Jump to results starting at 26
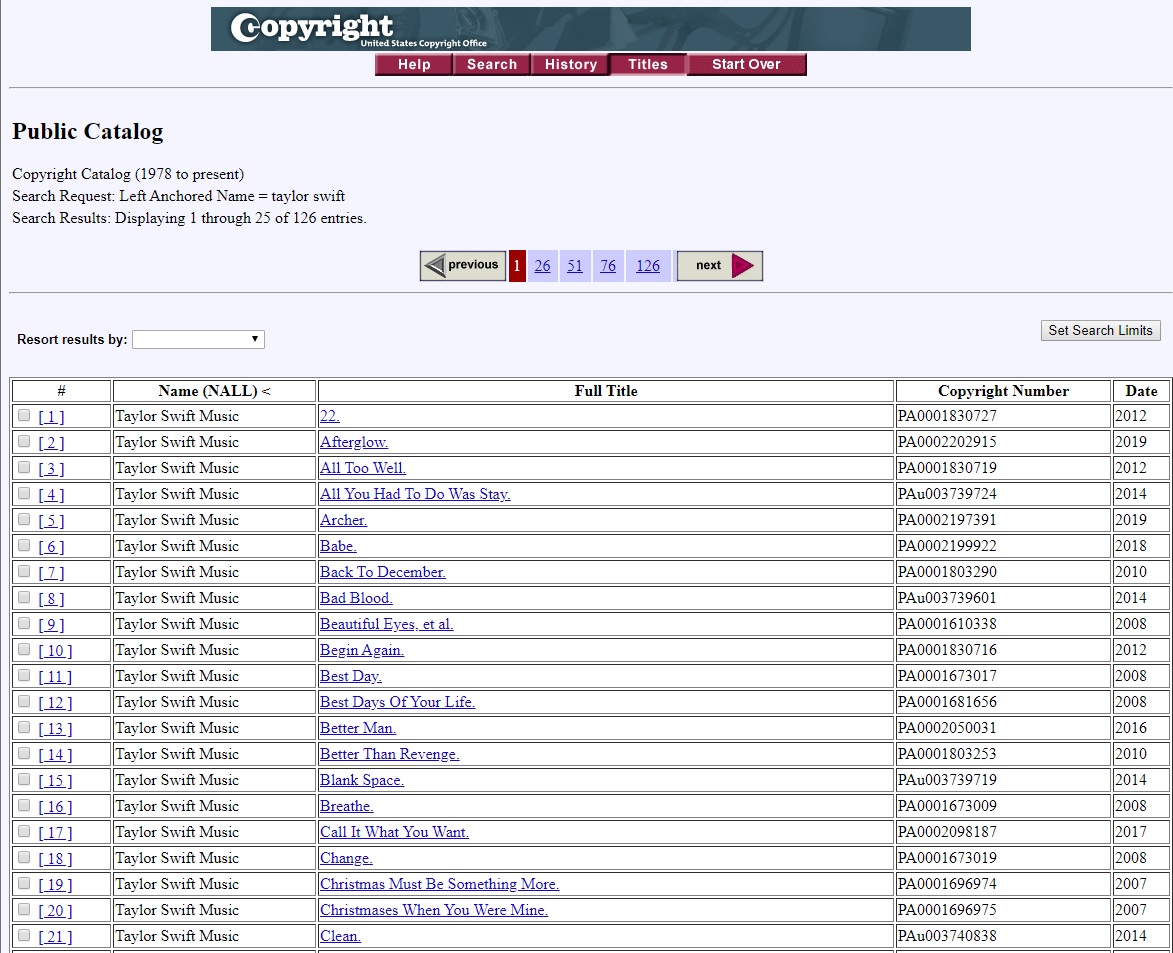Viewport: 1173px width, 953px height. [x=542, y=266]
